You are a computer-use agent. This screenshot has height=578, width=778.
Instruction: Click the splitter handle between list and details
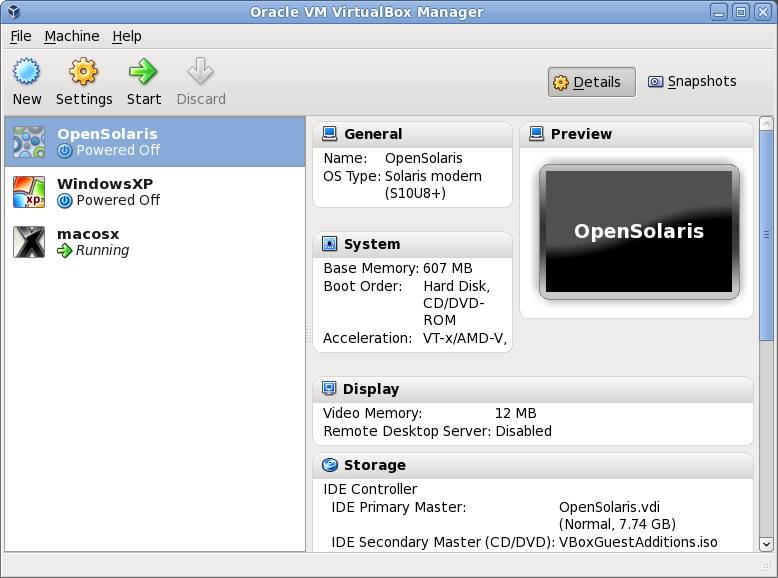pos(309,333)
